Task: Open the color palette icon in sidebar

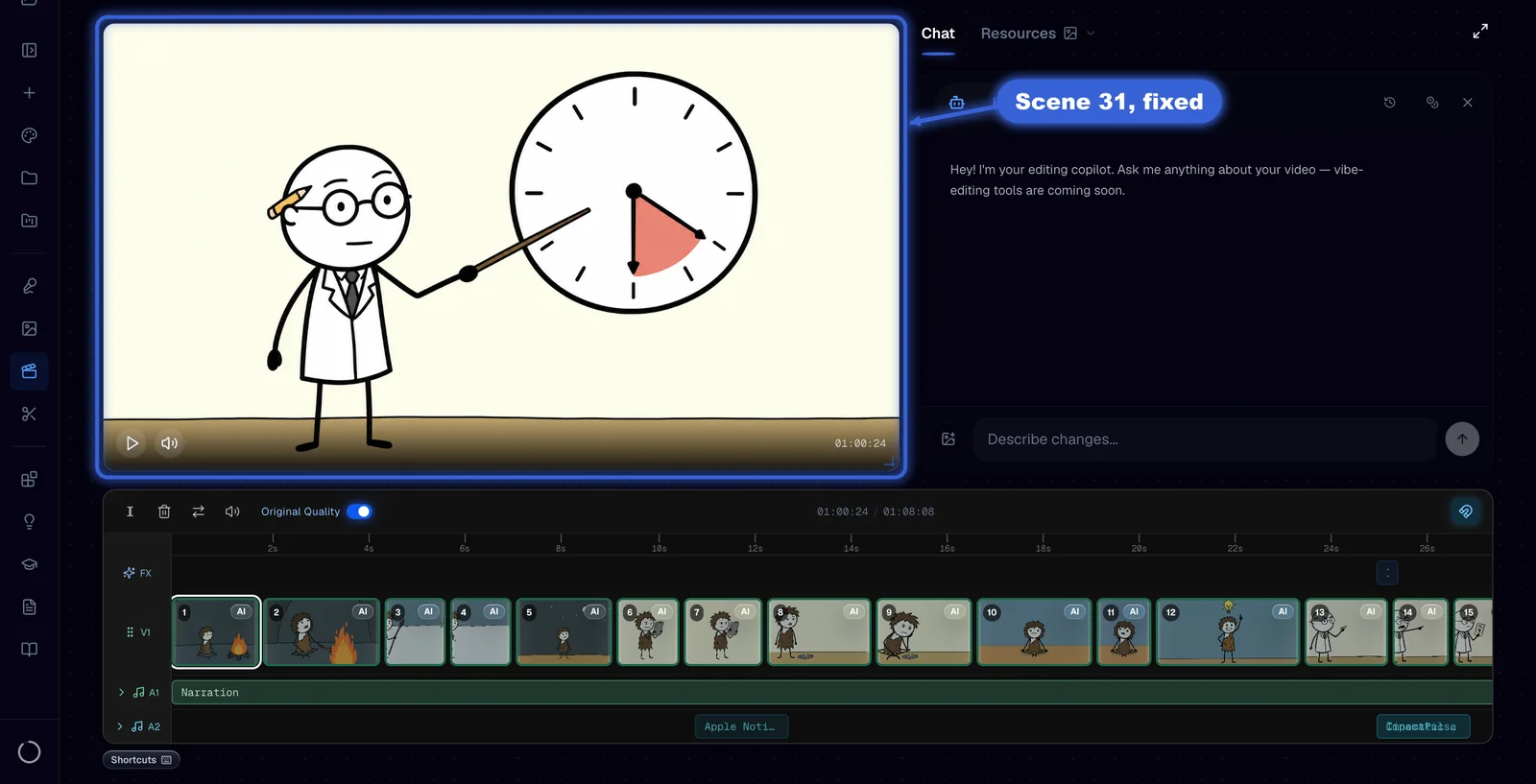Action: point(29,135)
